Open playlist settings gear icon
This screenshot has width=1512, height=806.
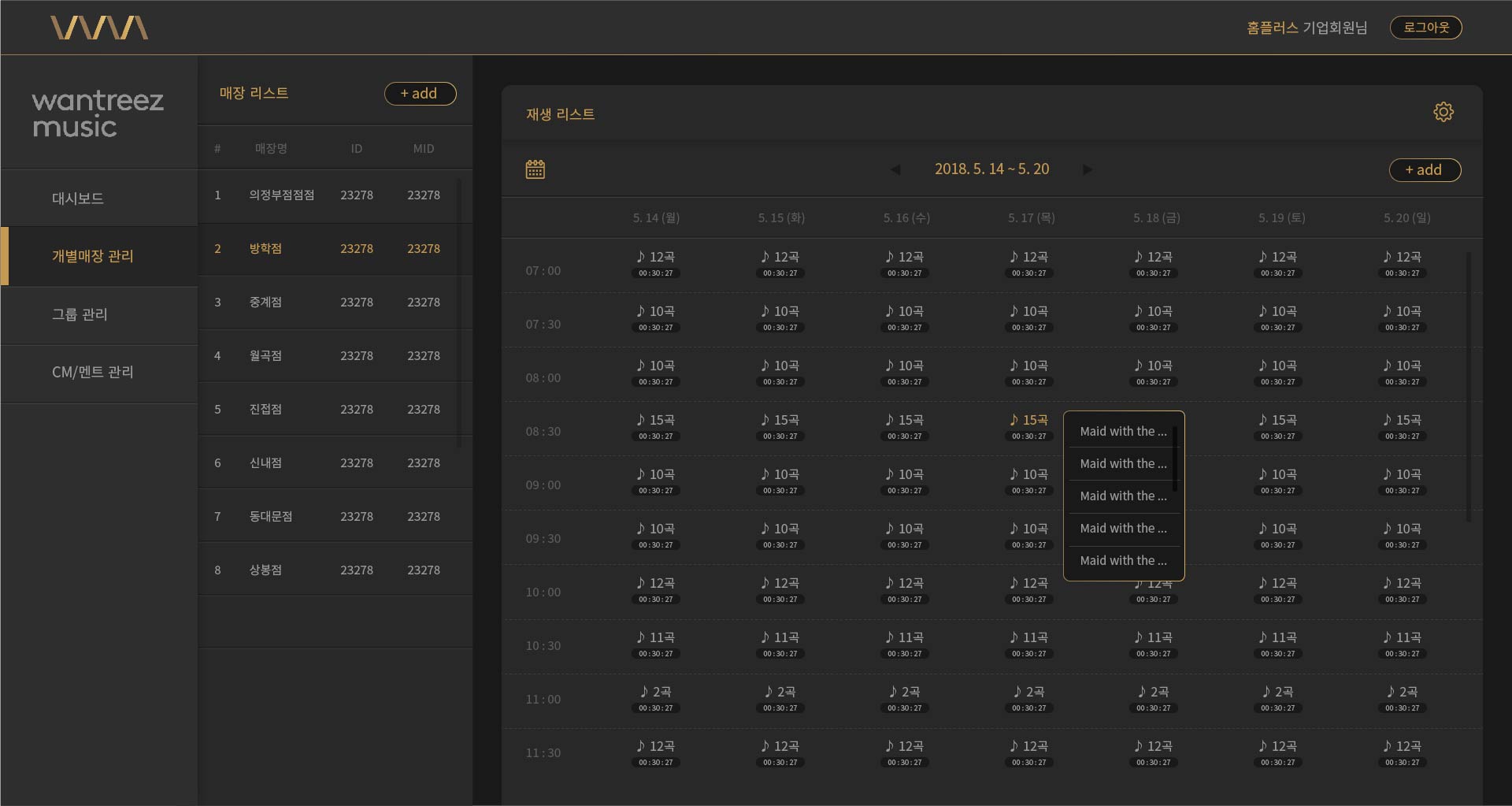(x=1443, y=112)
